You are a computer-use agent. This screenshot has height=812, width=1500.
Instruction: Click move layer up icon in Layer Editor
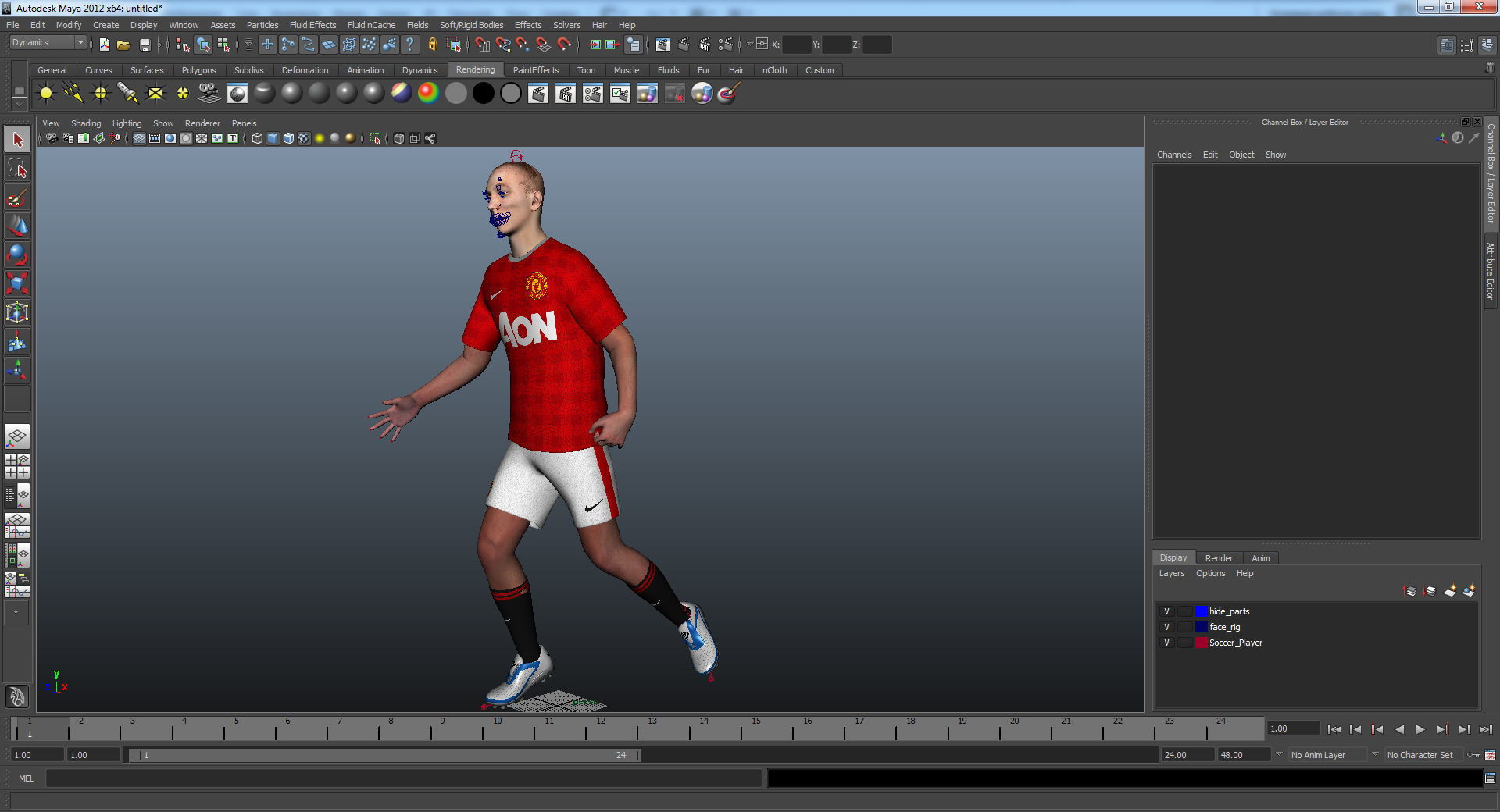click(x=1410, y=591)
